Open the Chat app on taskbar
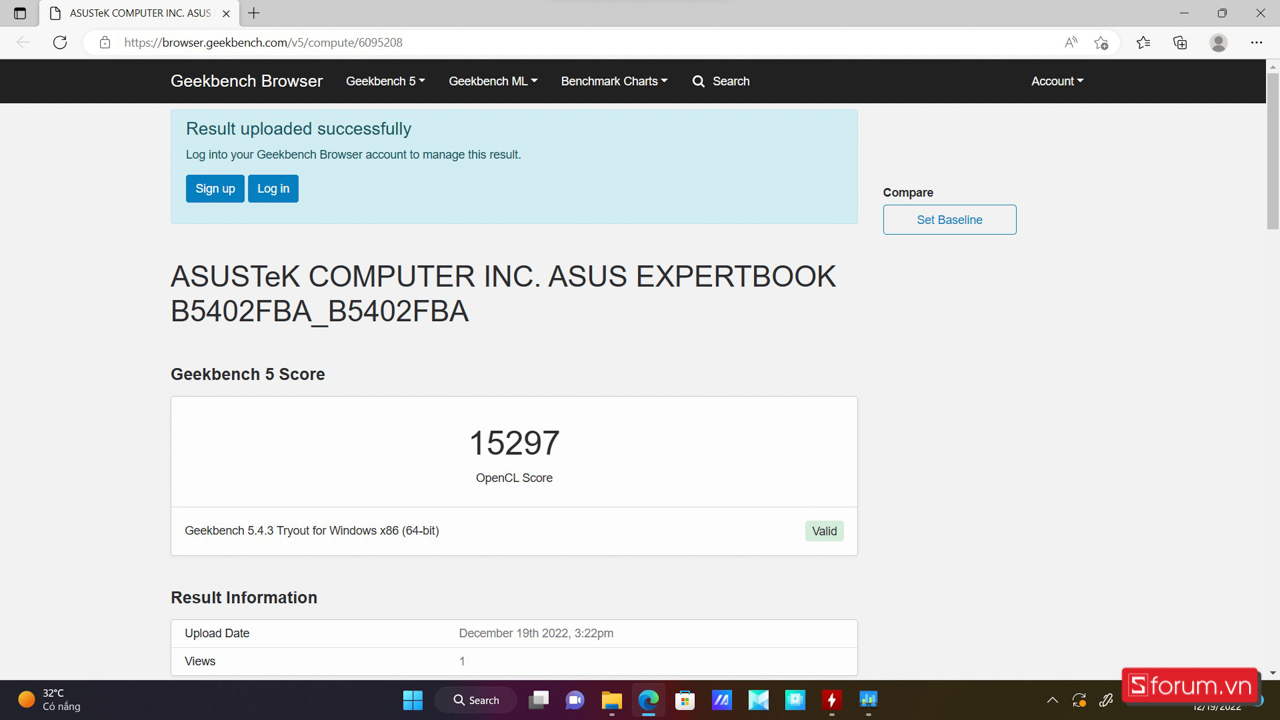 (x=575, y=700)
